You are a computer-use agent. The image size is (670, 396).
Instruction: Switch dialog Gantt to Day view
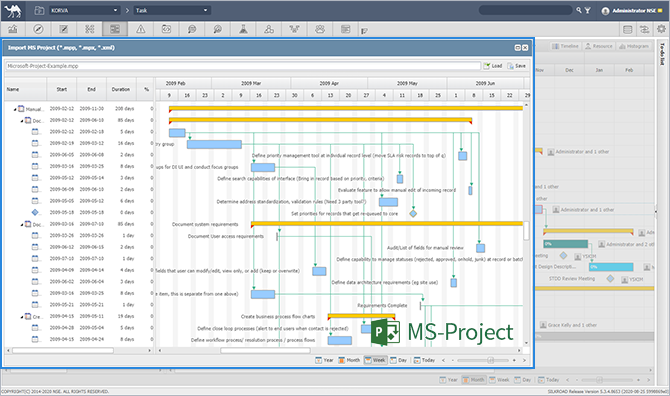click(x=398, y=360)
